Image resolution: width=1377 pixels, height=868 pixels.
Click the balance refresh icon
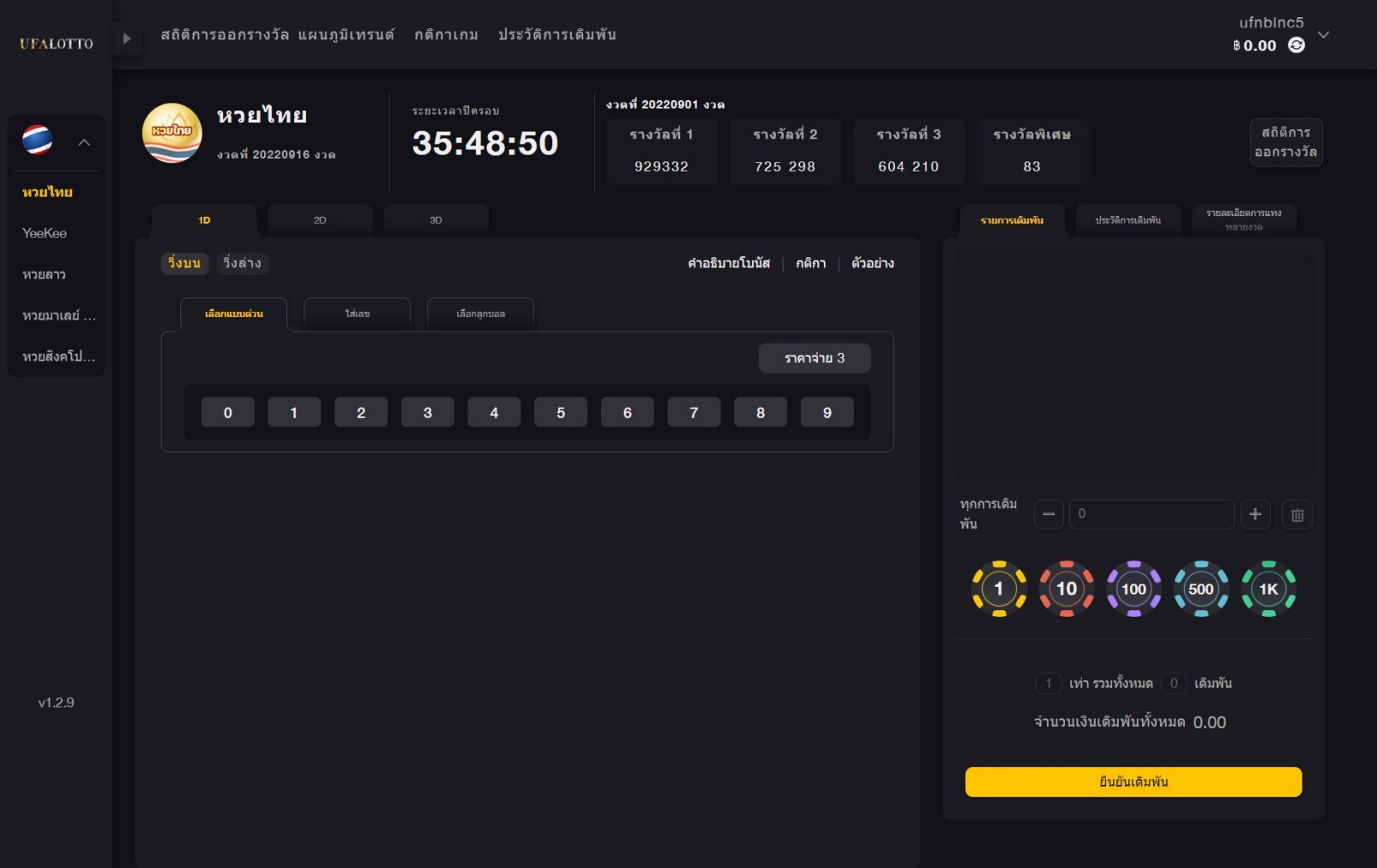pyautogui.click(x=1297, y=45)
